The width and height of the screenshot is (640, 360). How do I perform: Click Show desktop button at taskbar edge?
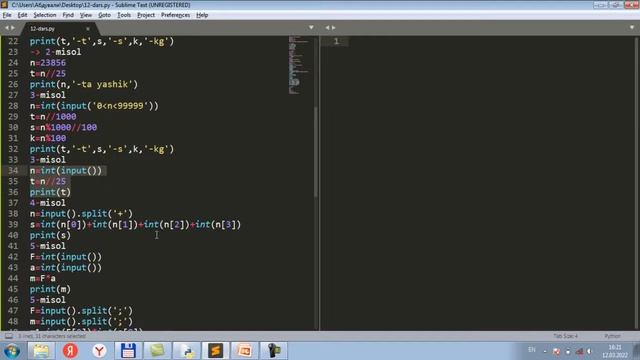pos(636,351)
